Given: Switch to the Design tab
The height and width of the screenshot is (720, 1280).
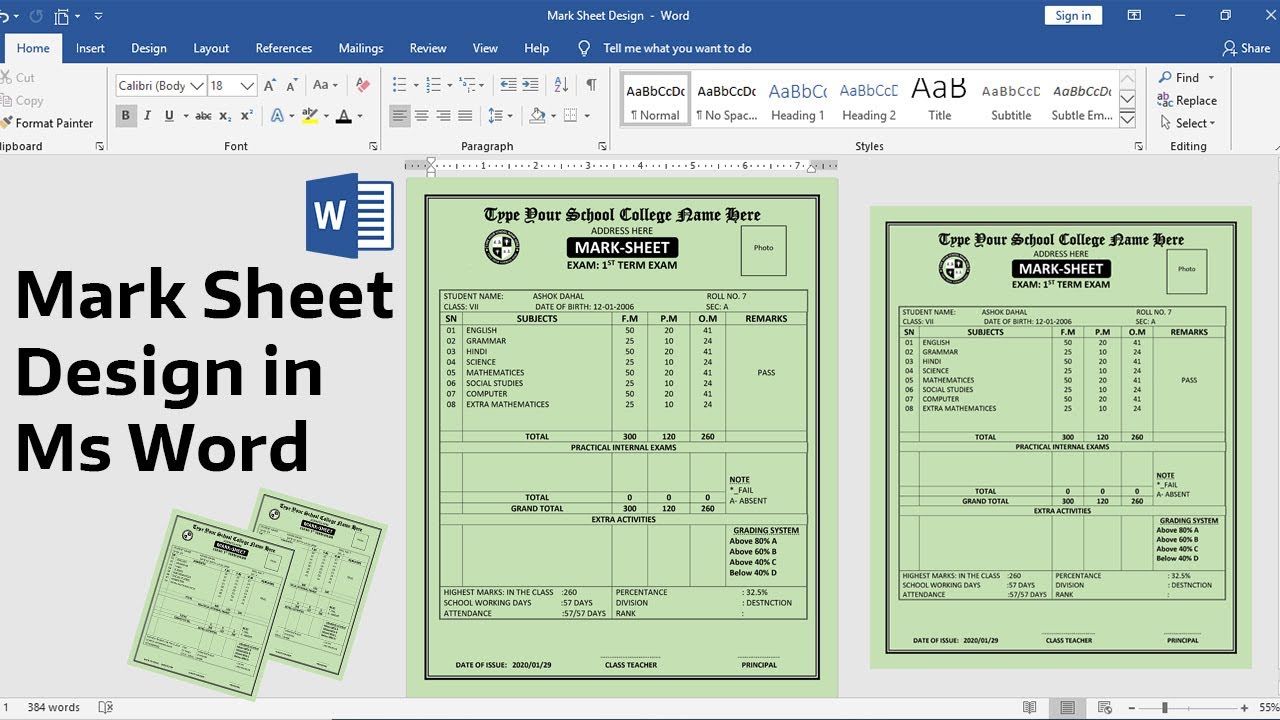Looking at the screenshot, I should (149, 48).
